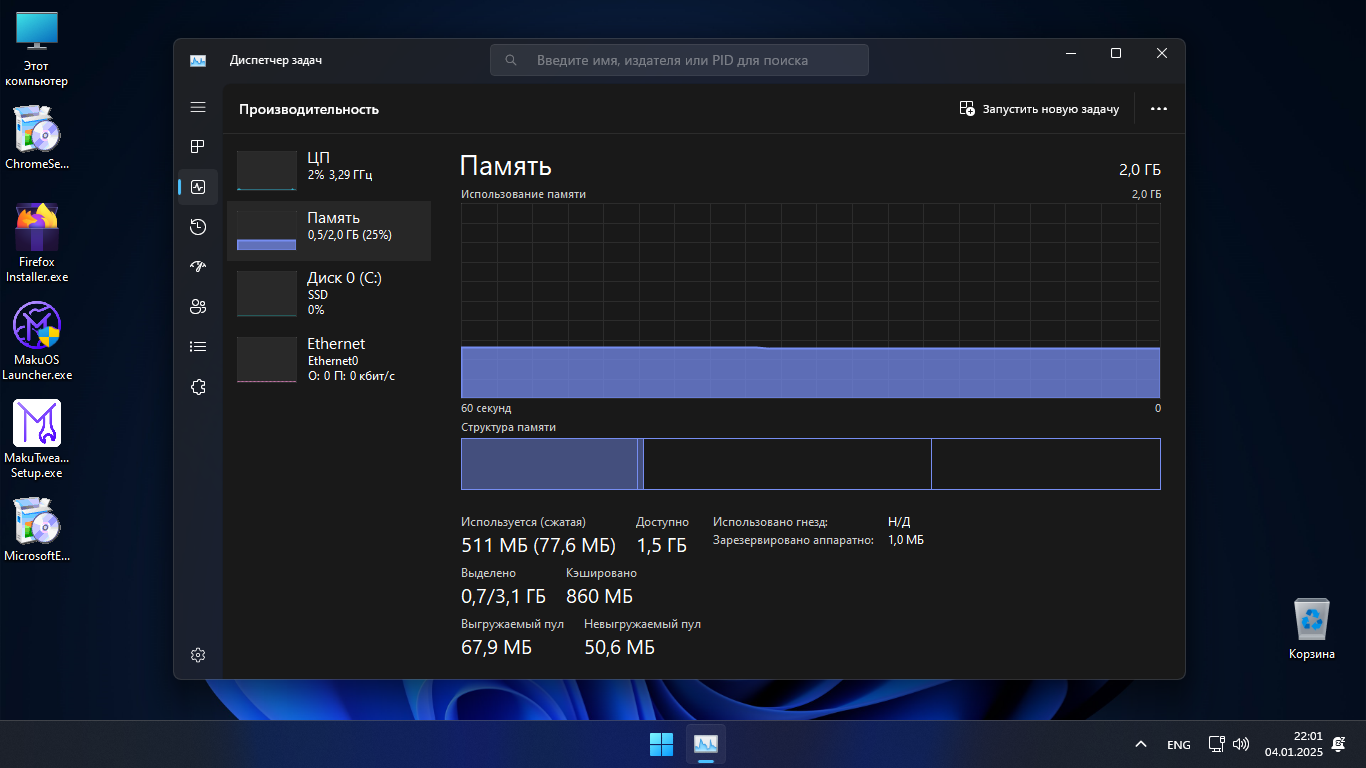
Task: Click the CPU mini graph thumbnail
Action: [x=267, y=170]
